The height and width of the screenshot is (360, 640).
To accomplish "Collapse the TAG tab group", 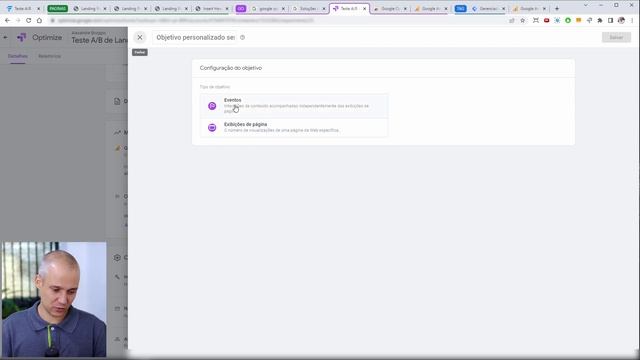I will point(460,9).
